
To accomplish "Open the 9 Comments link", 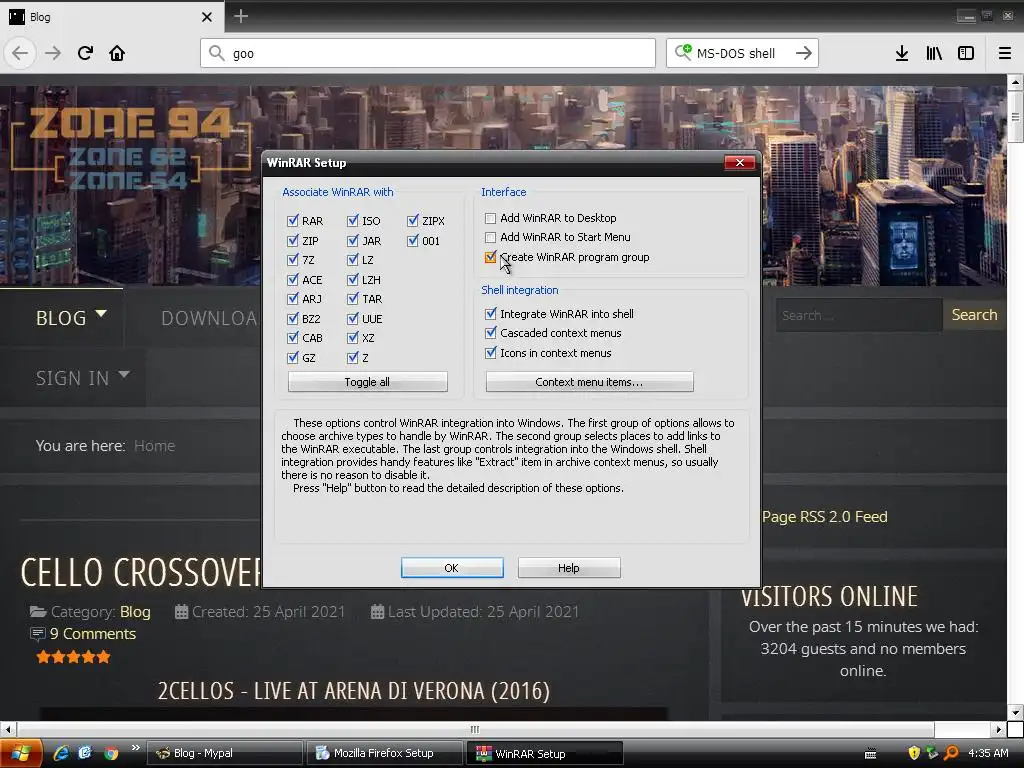I will pyautogui.click(x=93, y=633).
